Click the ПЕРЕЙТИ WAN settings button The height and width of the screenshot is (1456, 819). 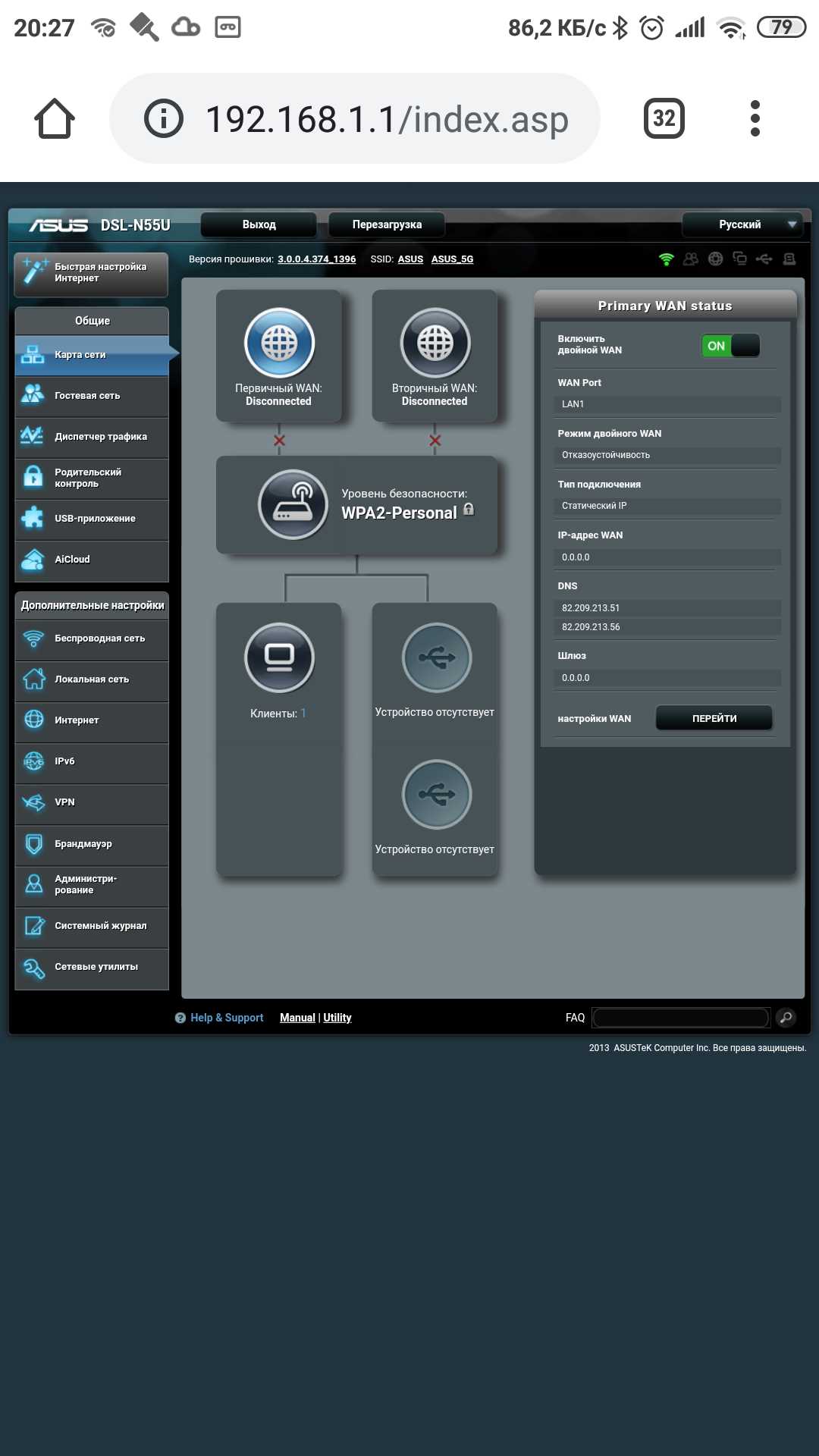coord(714,718)
